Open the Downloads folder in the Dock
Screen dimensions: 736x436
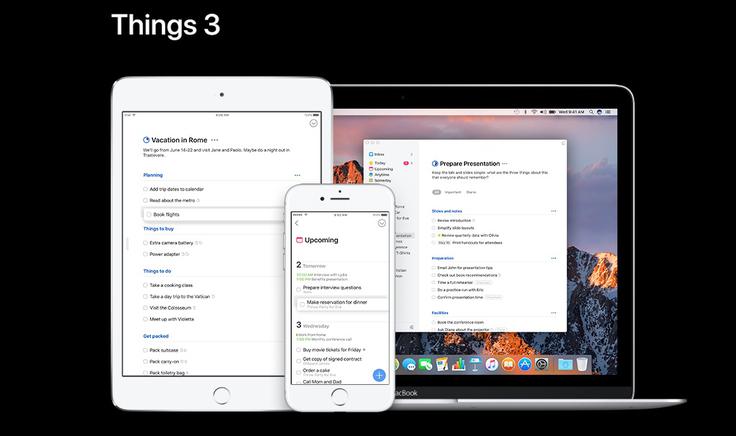565,365
